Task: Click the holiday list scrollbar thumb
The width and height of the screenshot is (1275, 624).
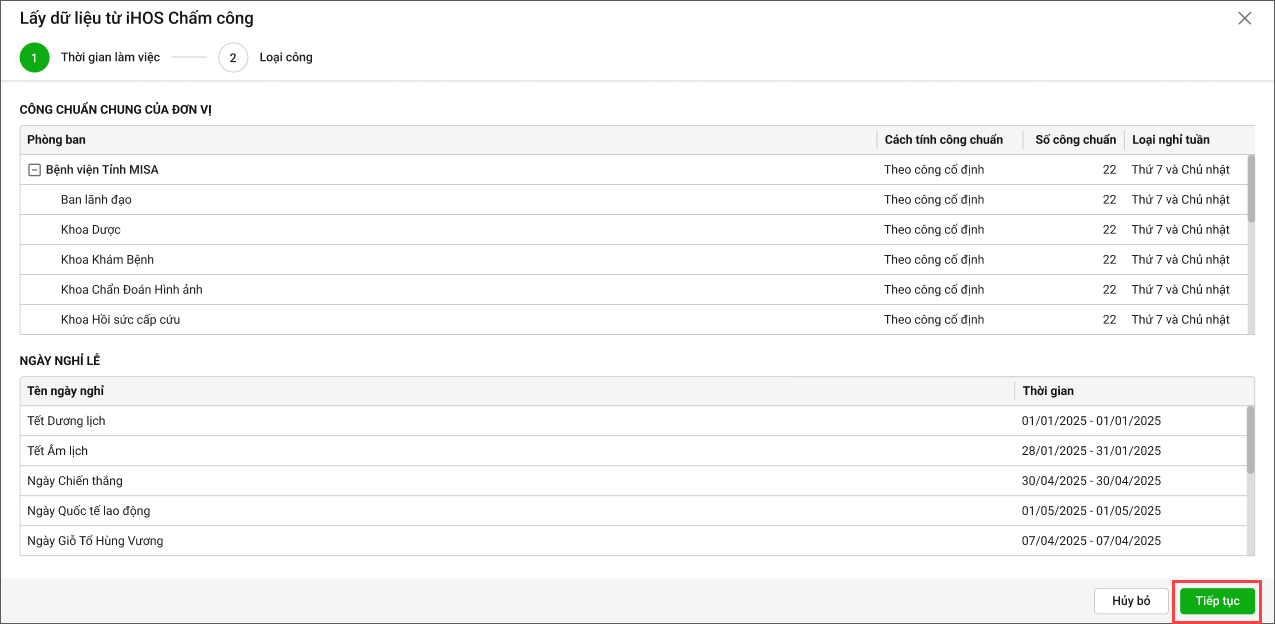Action: (1250, 439)
